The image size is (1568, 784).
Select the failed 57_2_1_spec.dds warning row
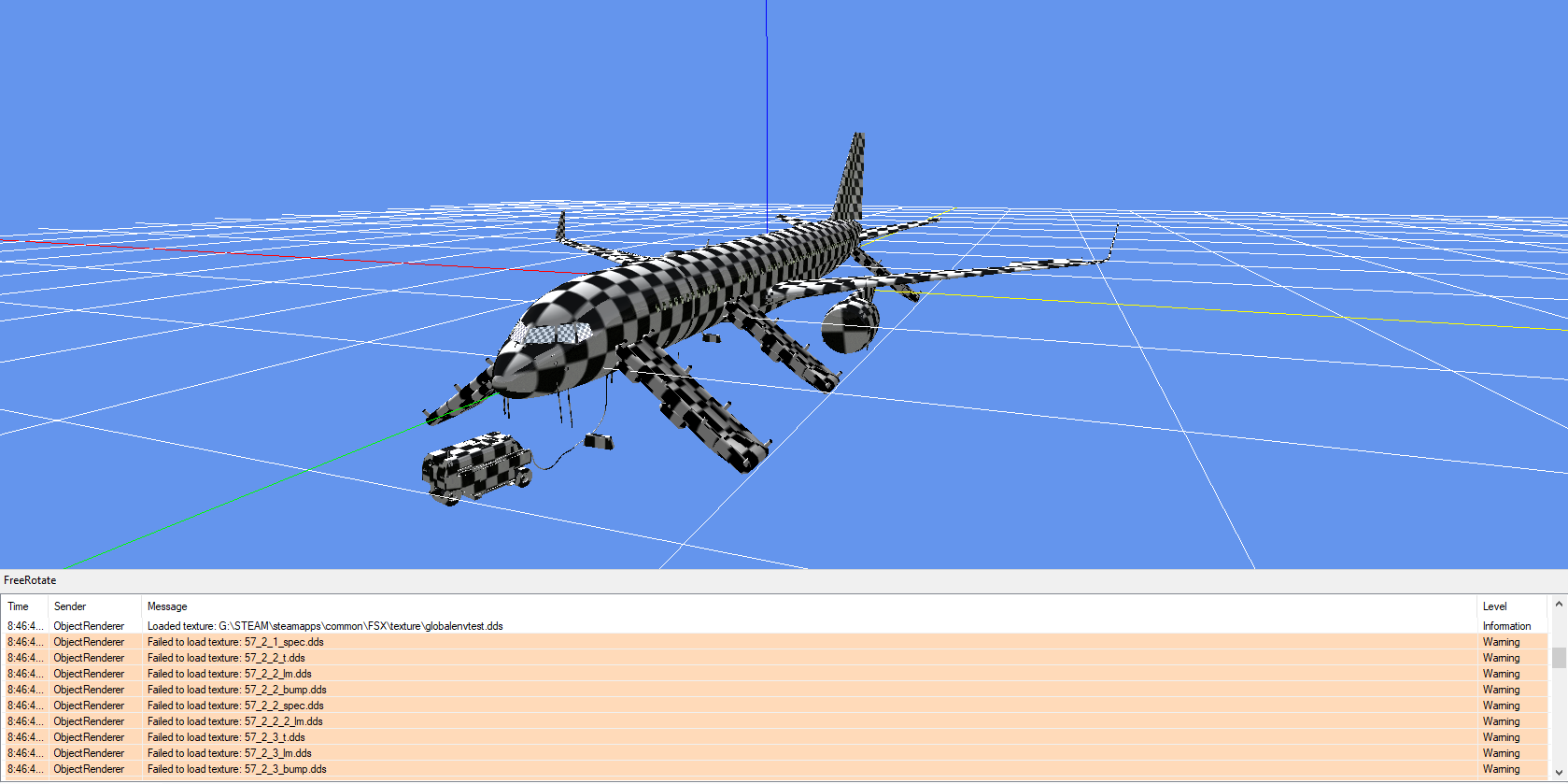click(235, 642)
